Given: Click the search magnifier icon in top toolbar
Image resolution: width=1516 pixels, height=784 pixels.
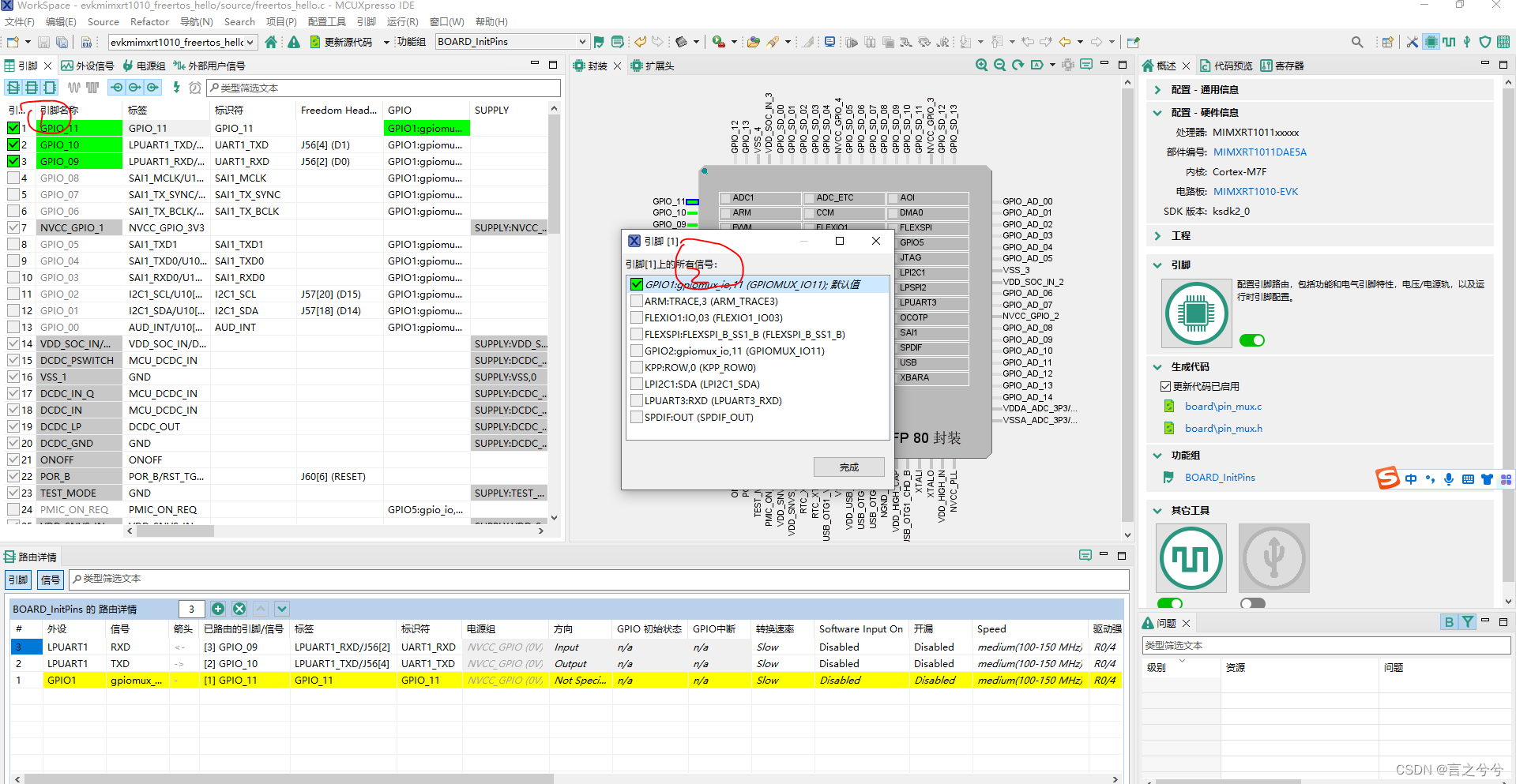Looking at the screenshot, I should (1357, 42).
